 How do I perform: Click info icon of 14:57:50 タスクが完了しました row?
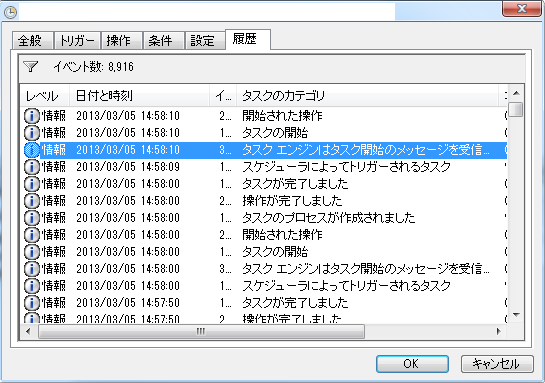point(32,303)
